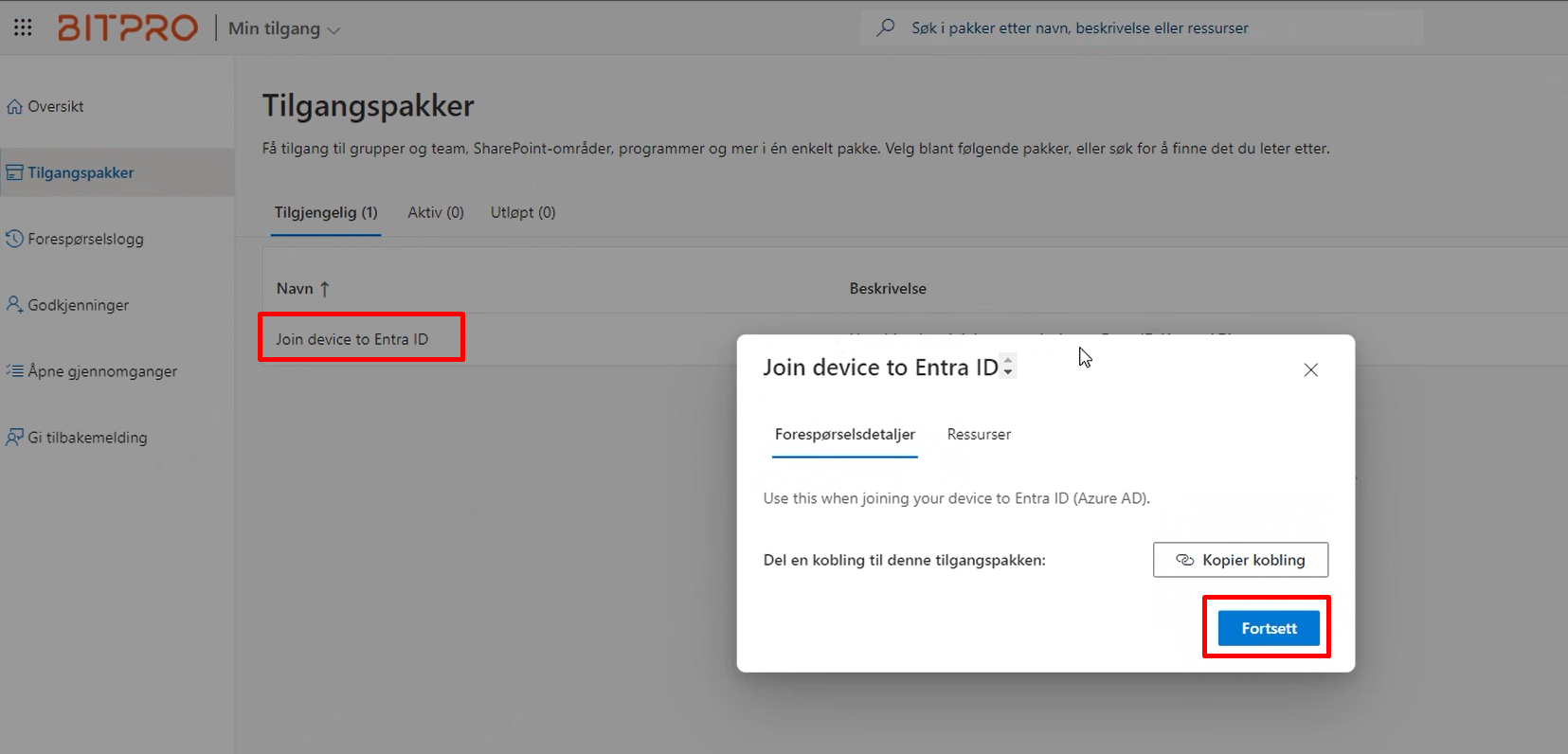The width and height of the screenshot is (1568, 754).
Task: Click the Tilgangspakker page heading
Action: click(x=369, y=105)
